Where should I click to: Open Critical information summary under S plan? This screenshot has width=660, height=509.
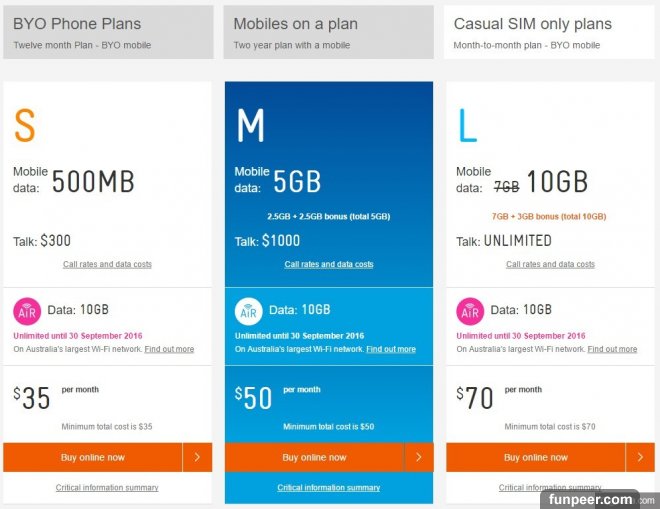pos(107,488)
